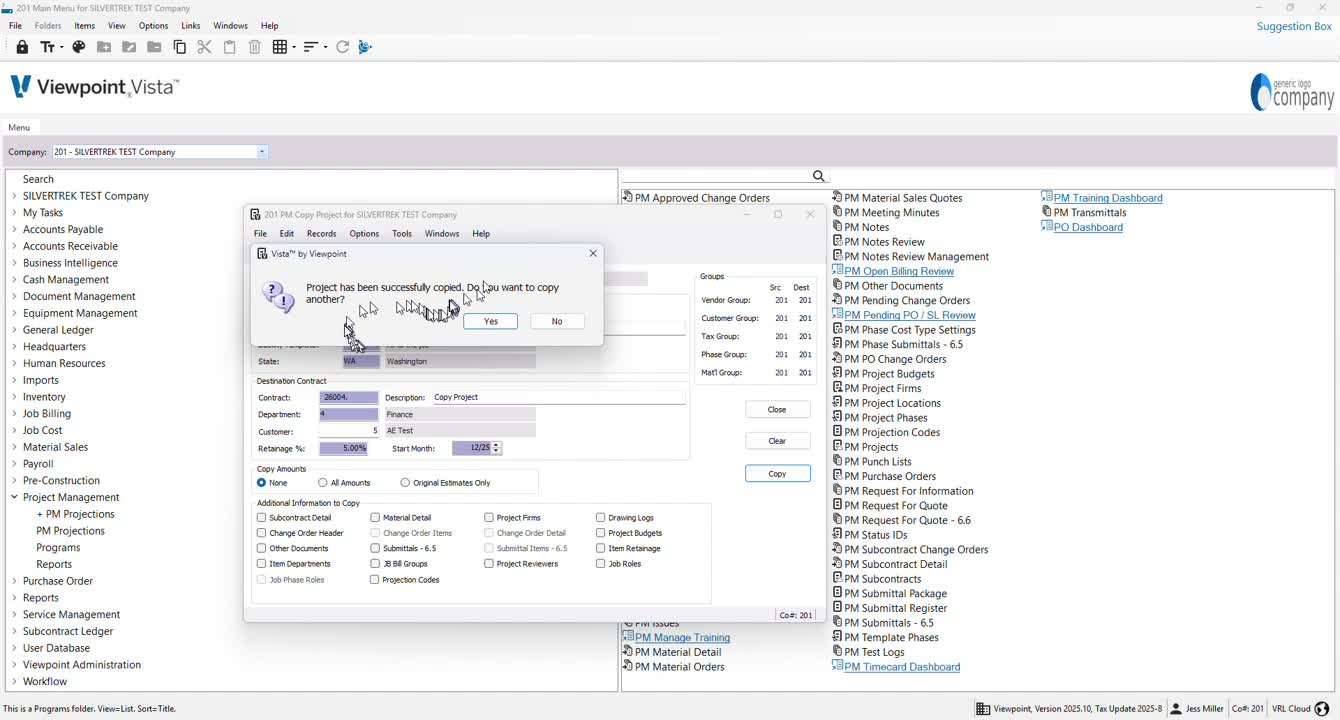
Task: Check the Subcontract Detail checkbox
Action: point(262,518)
